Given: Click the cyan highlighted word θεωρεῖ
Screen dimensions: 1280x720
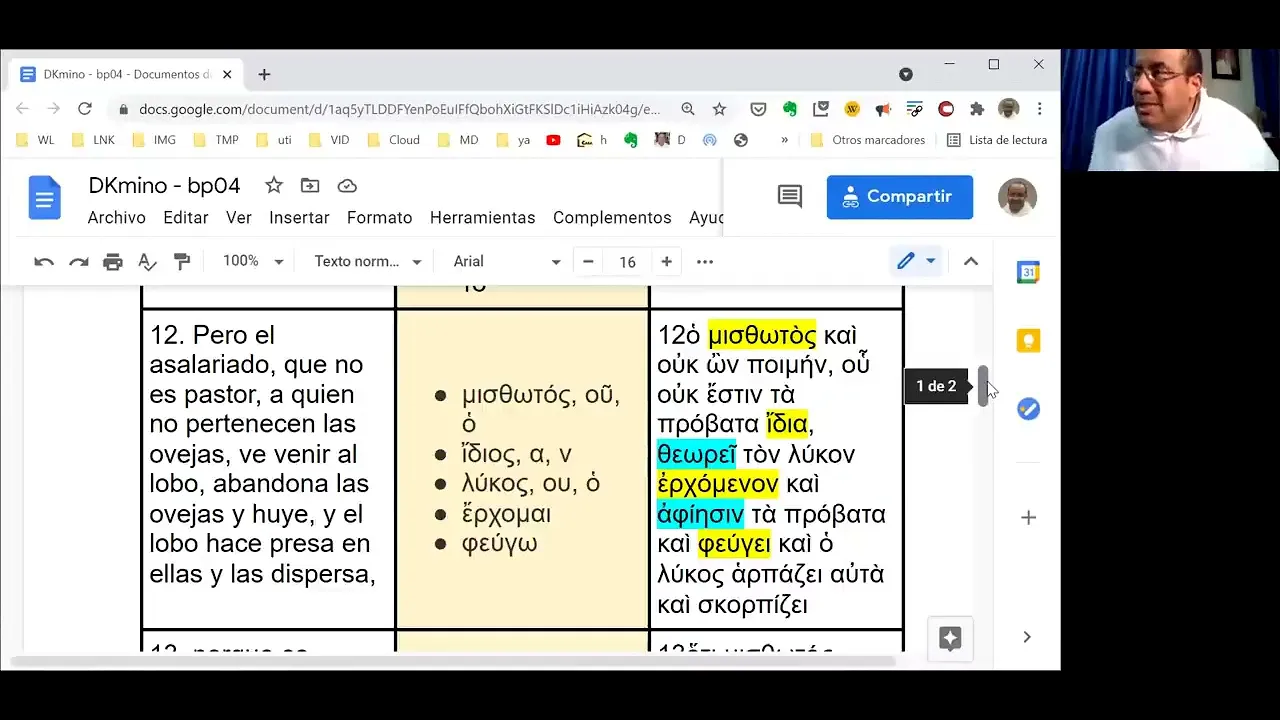Looking at the screenshot, I should pyautogui.click(x=696, y=454).
